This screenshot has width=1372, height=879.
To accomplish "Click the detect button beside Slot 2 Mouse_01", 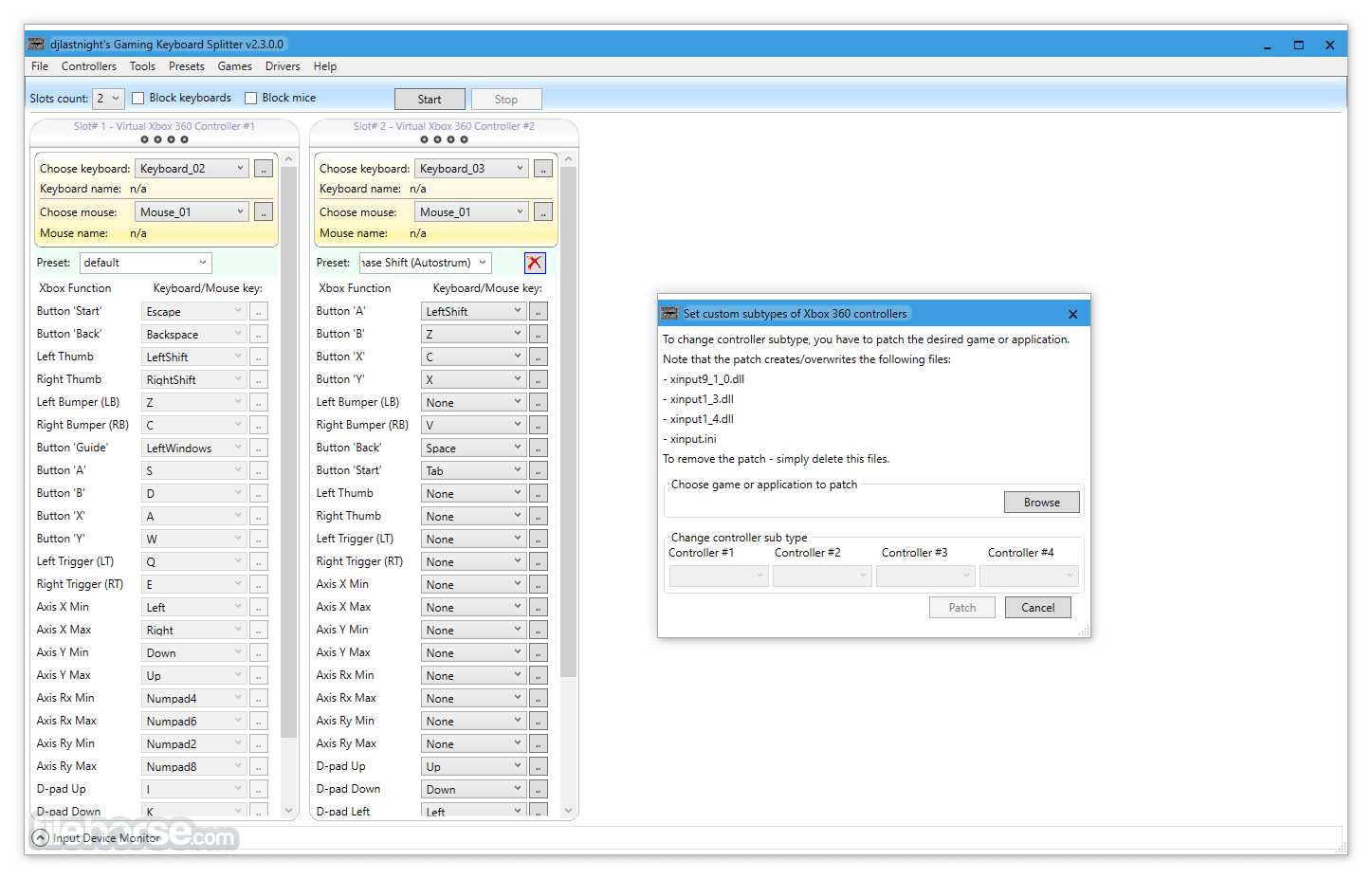I will 543,212.
